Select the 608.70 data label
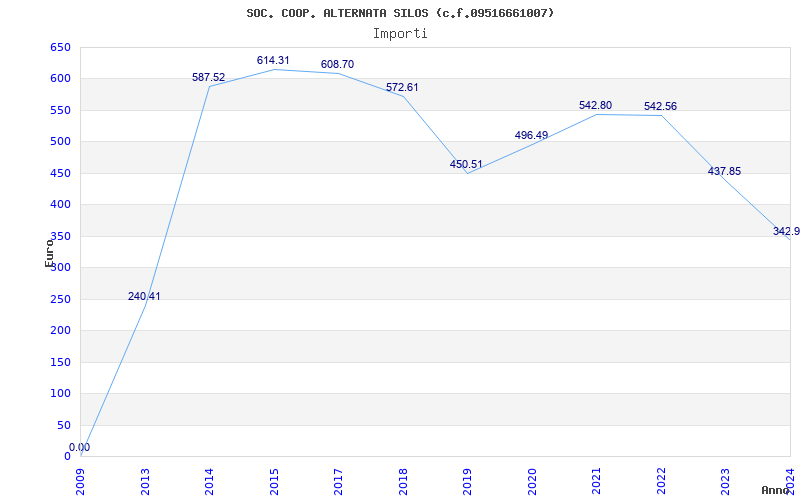Screen dimensions: 800x500 (337, 64)
